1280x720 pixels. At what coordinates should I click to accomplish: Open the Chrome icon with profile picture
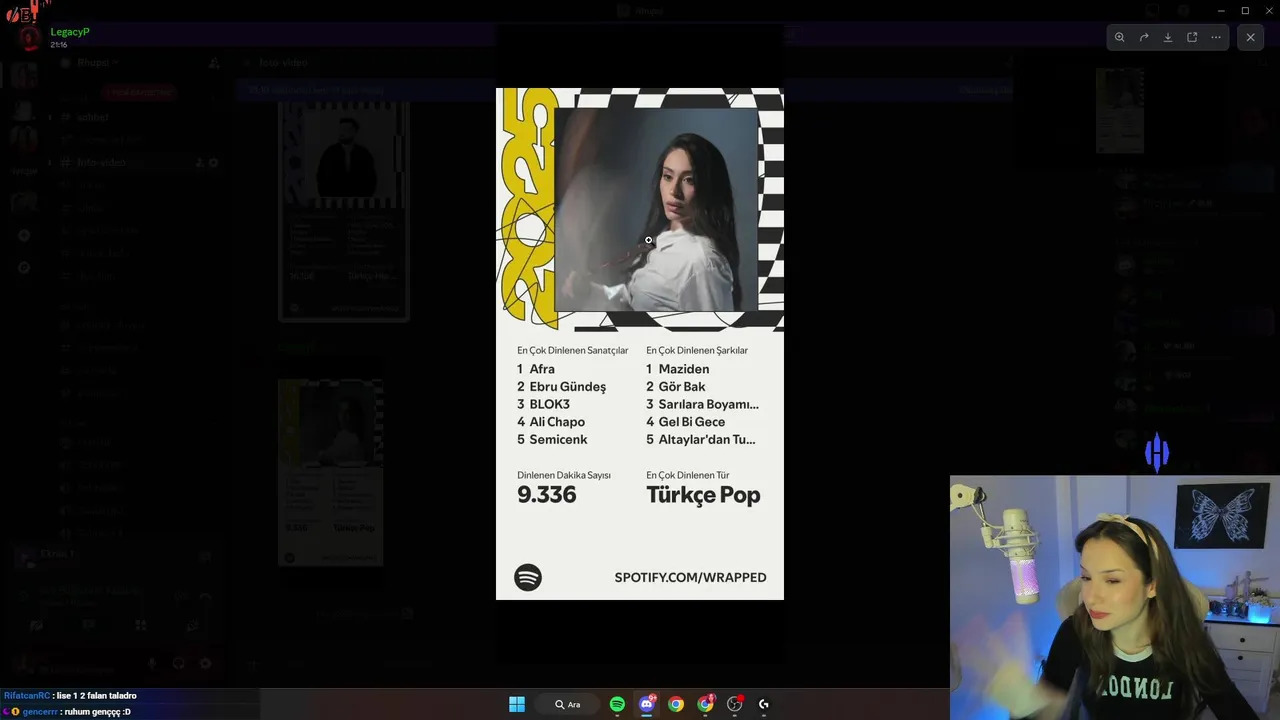tap(706, 704)
